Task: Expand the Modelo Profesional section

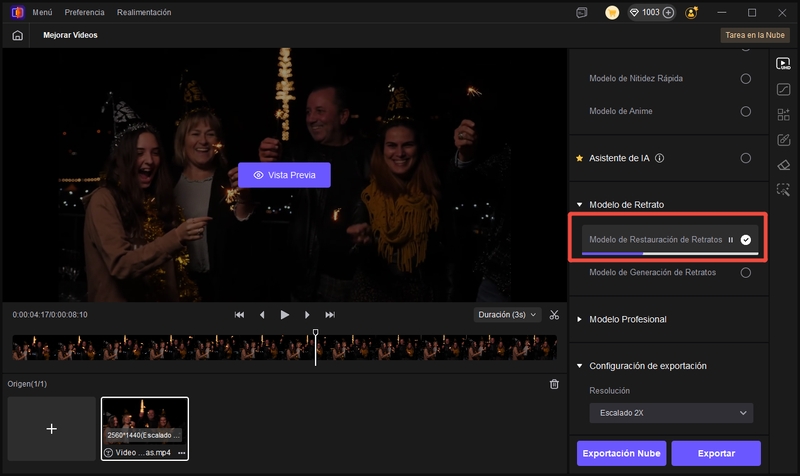Action: click(x=627, y=319)
